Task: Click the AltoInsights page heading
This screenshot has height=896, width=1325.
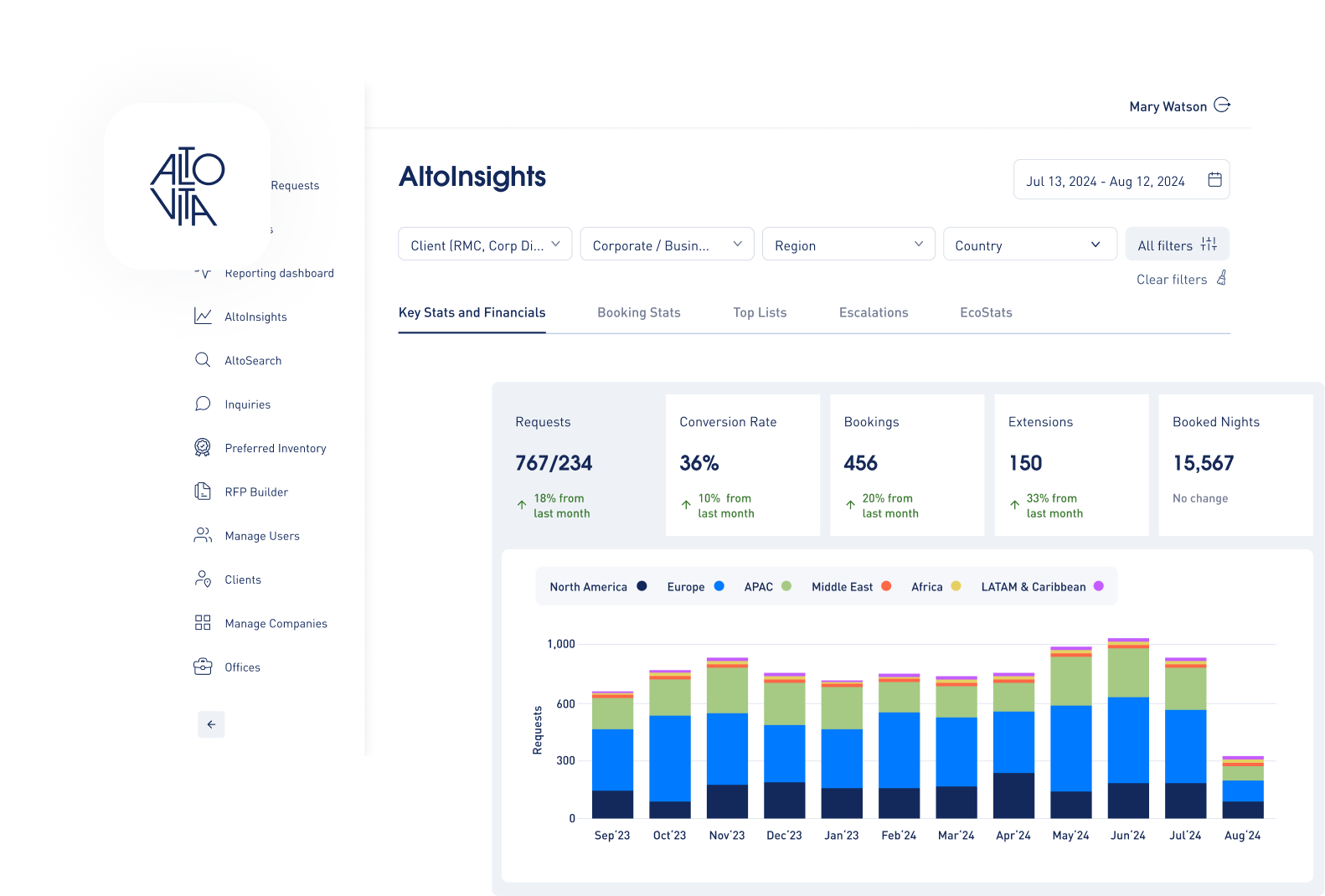Action: 472,177
